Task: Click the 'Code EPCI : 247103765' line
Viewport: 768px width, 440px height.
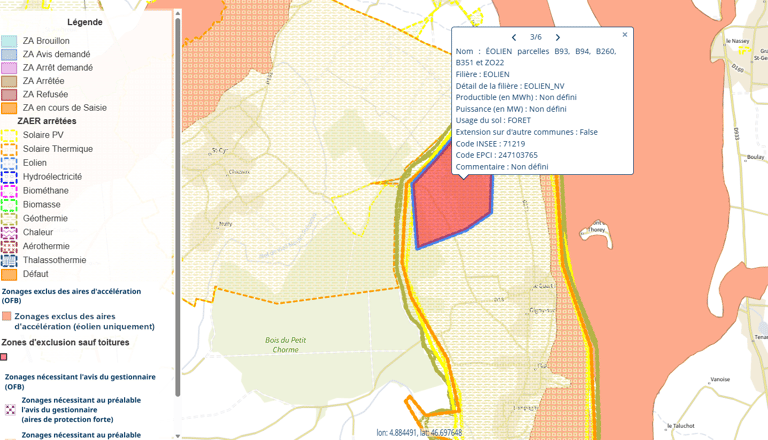Action: click(x=497, y=155)
